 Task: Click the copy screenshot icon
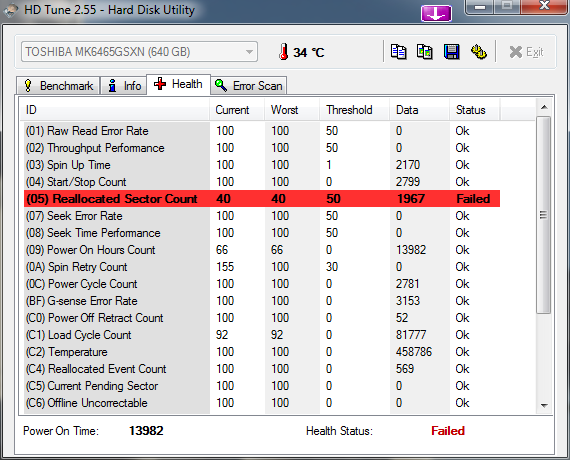(425, 52)
